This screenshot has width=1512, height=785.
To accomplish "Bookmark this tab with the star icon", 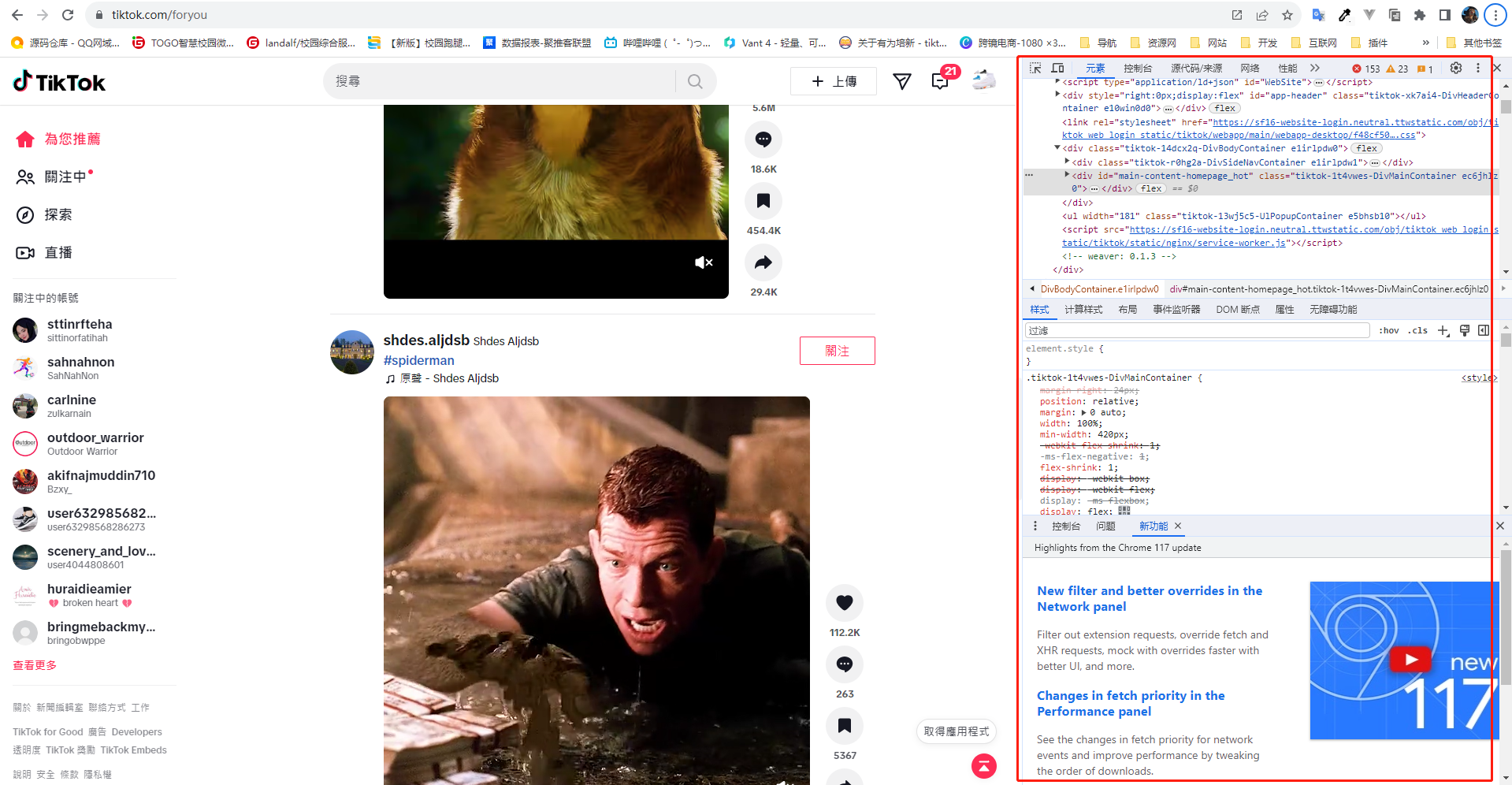I will [x=1287, y=15].
